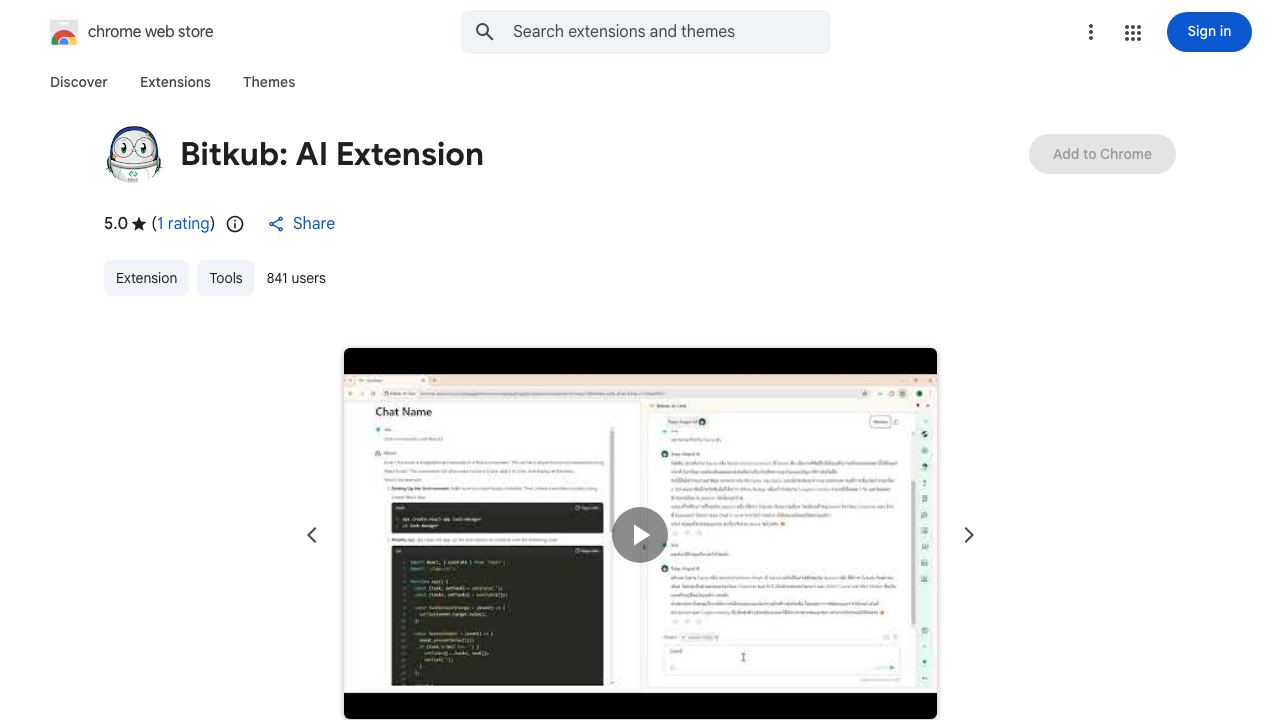Click the Add to Chrome button
The height and width of the screenshot is (720, 1280).
(1102, 154)
